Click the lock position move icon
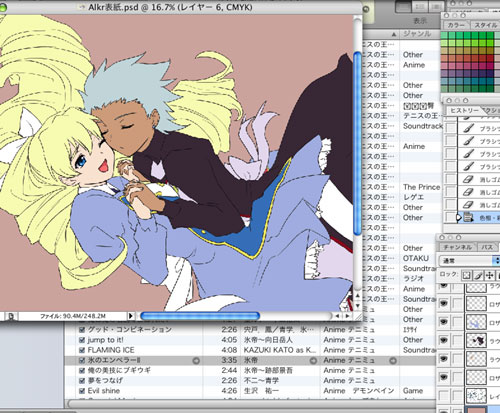500x413 pixels. point(489,275)
